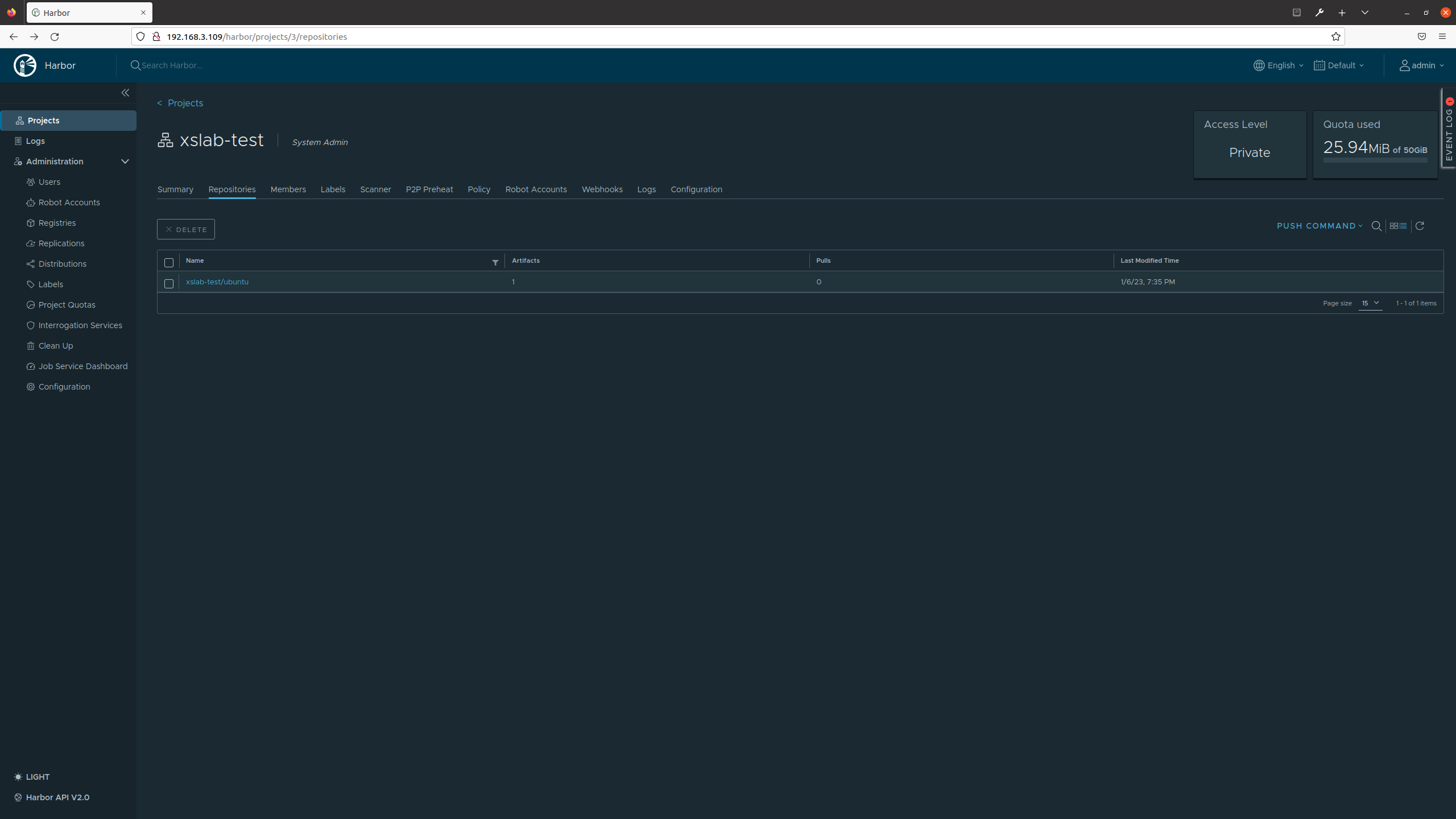Open the Default date format dropdown

click(x=1339, y=65)
